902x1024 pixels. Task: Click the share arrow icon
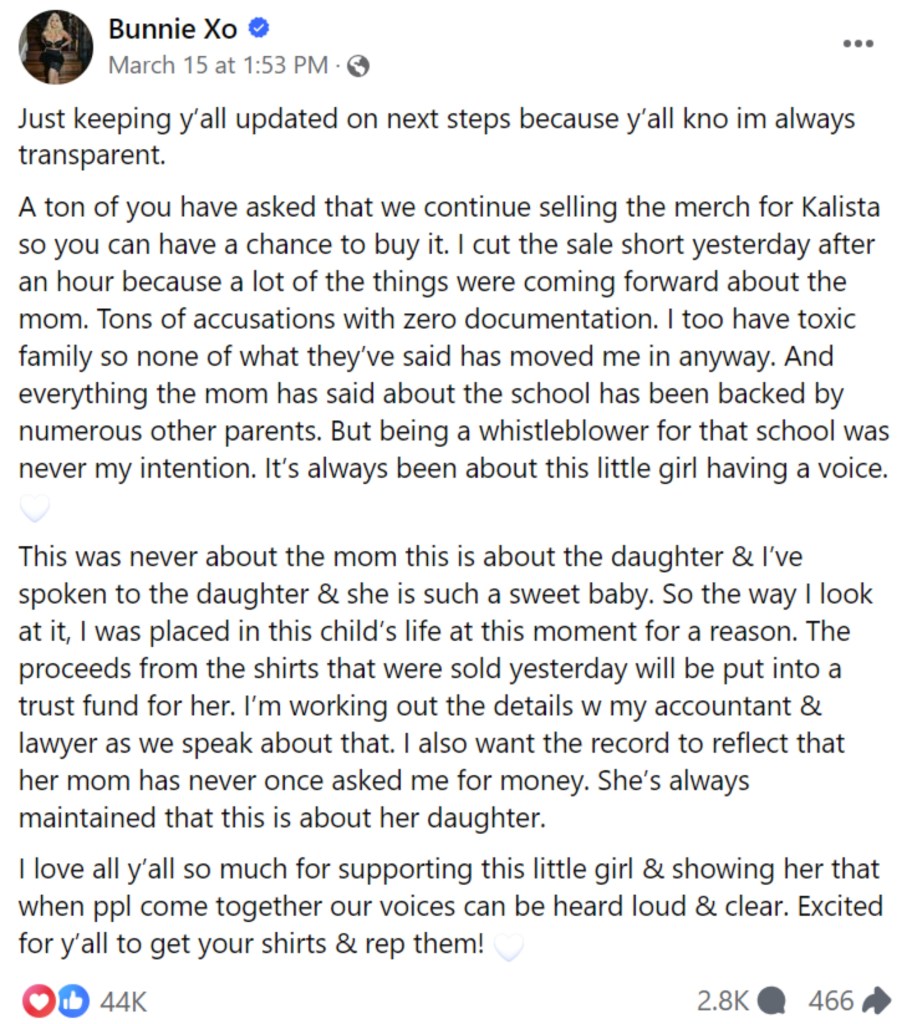click(x=876, y=1000)
